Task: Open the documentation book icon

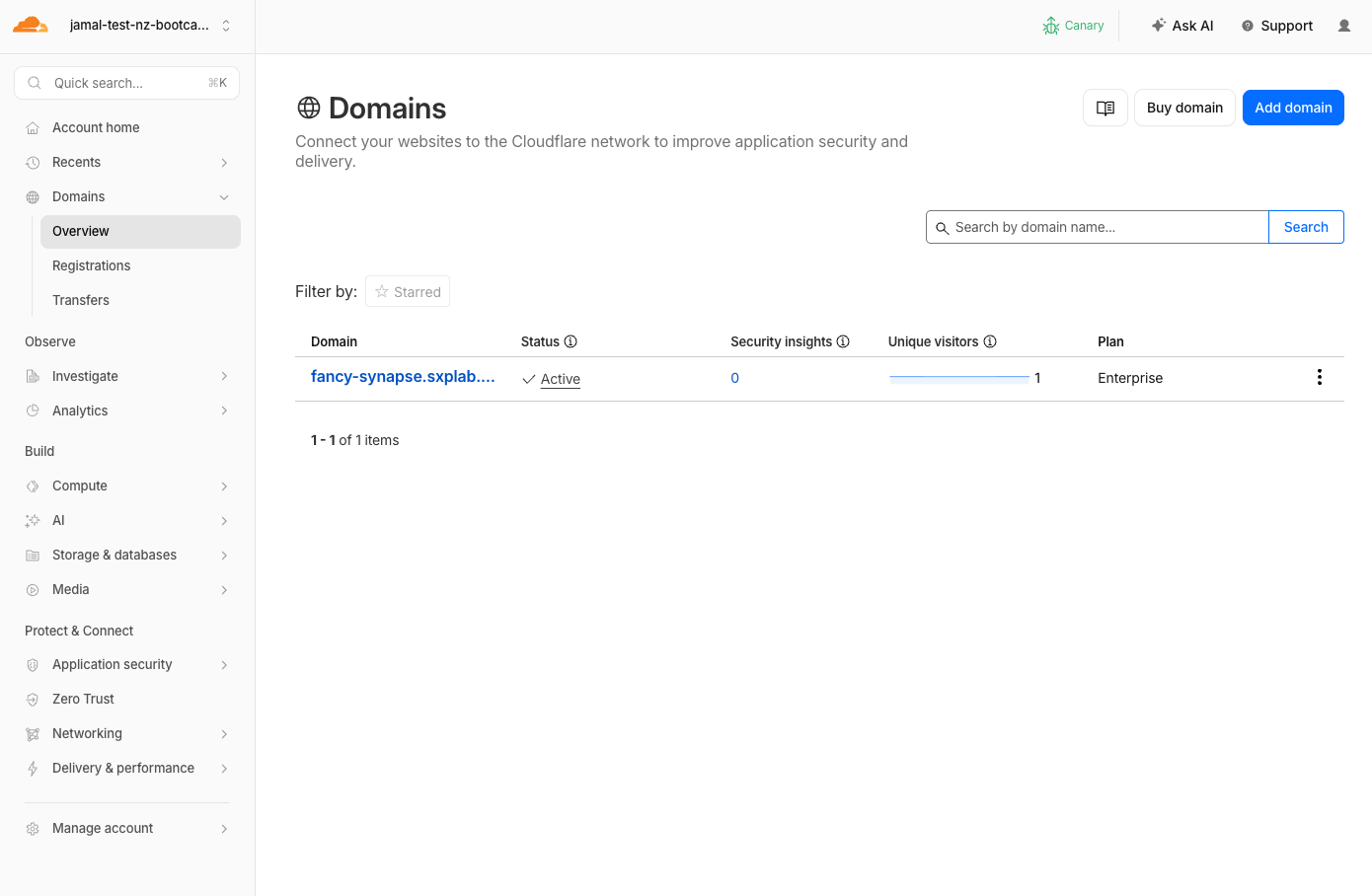Action: (1105, 108)
